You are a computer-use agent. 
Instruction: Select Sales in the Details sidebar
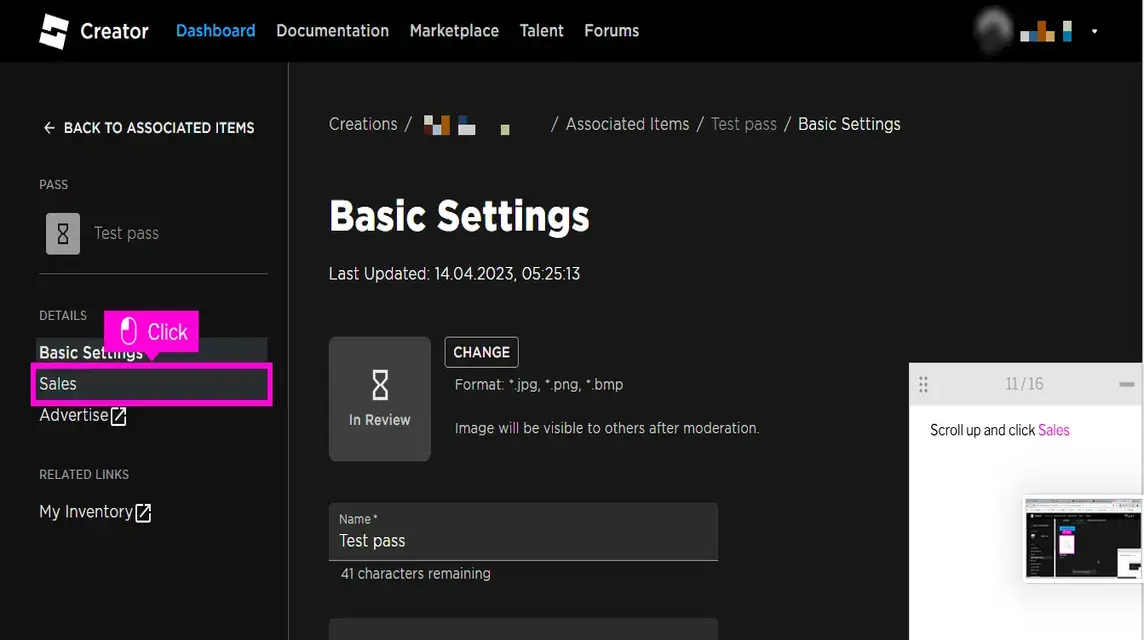coord(58,384)
